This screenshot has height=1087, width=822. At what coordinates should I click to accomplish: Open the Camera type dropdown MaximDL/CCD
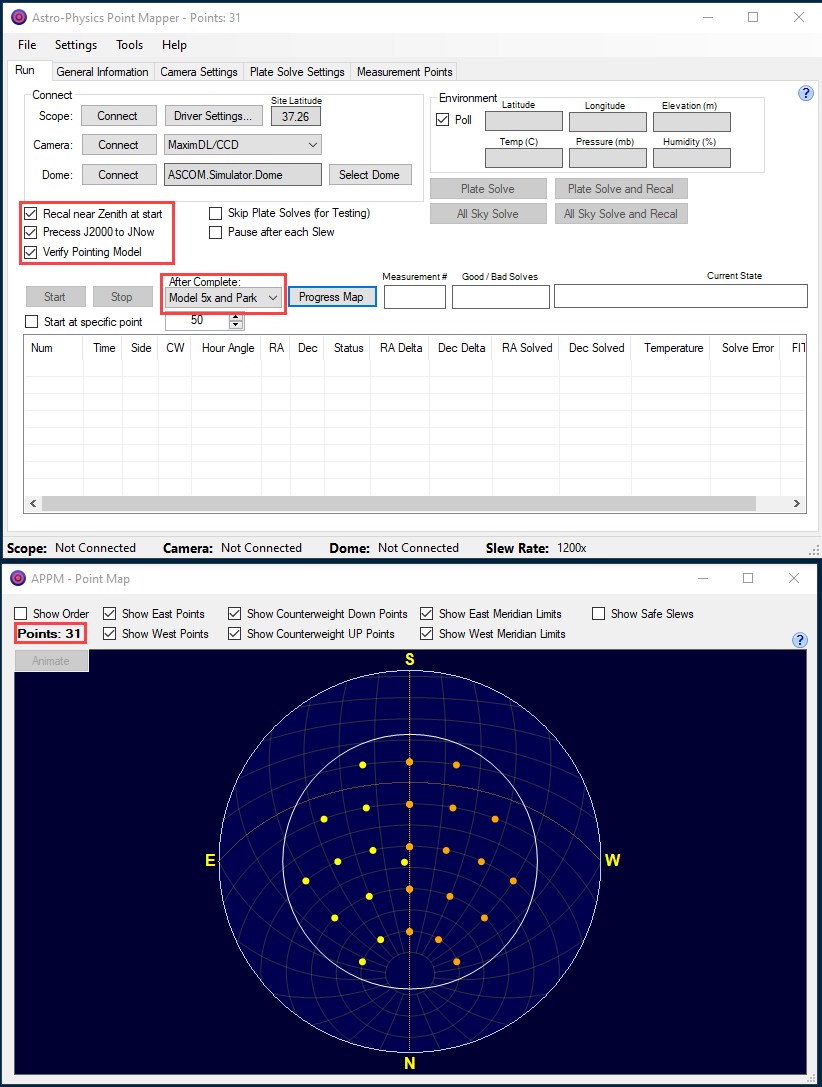point(243,145)
